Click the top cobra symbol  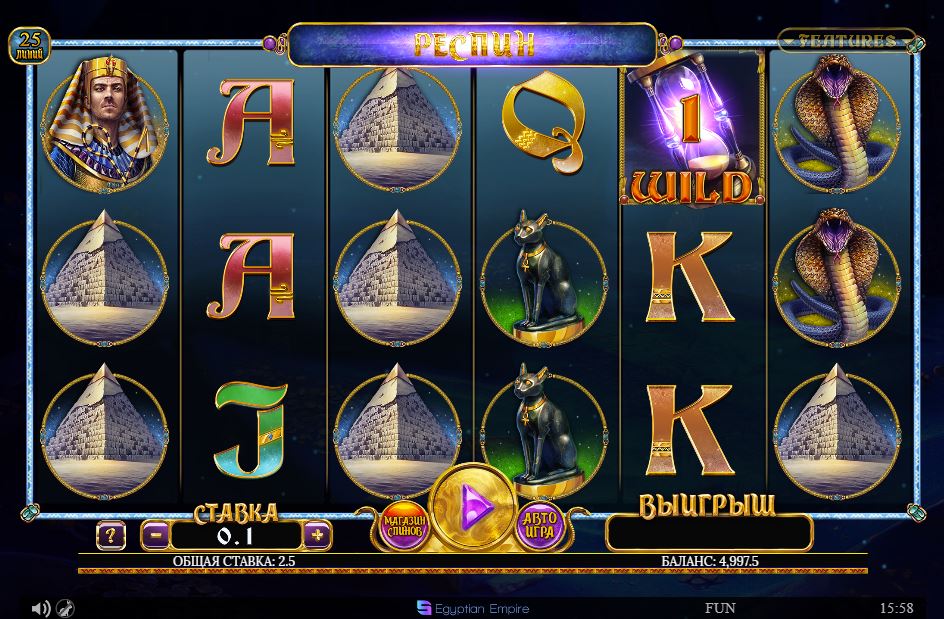837,123
